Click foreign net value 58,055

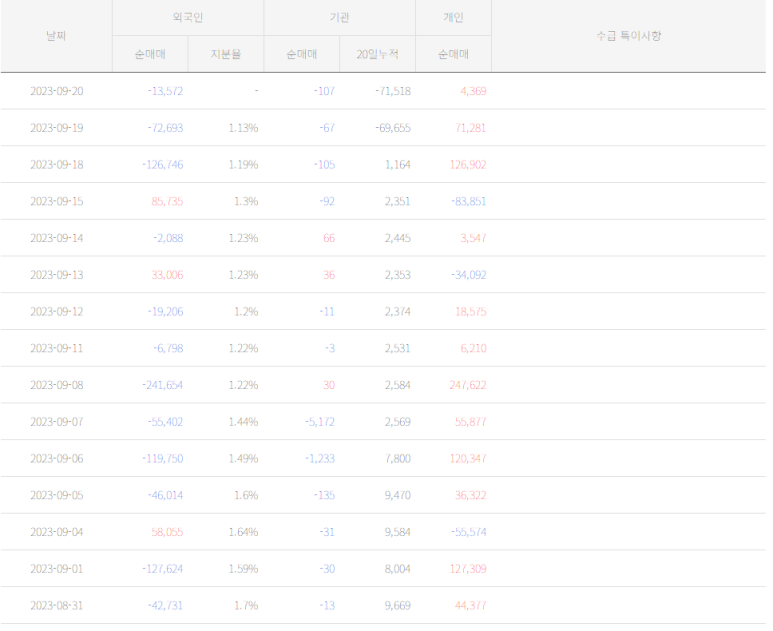pos(167,532)
